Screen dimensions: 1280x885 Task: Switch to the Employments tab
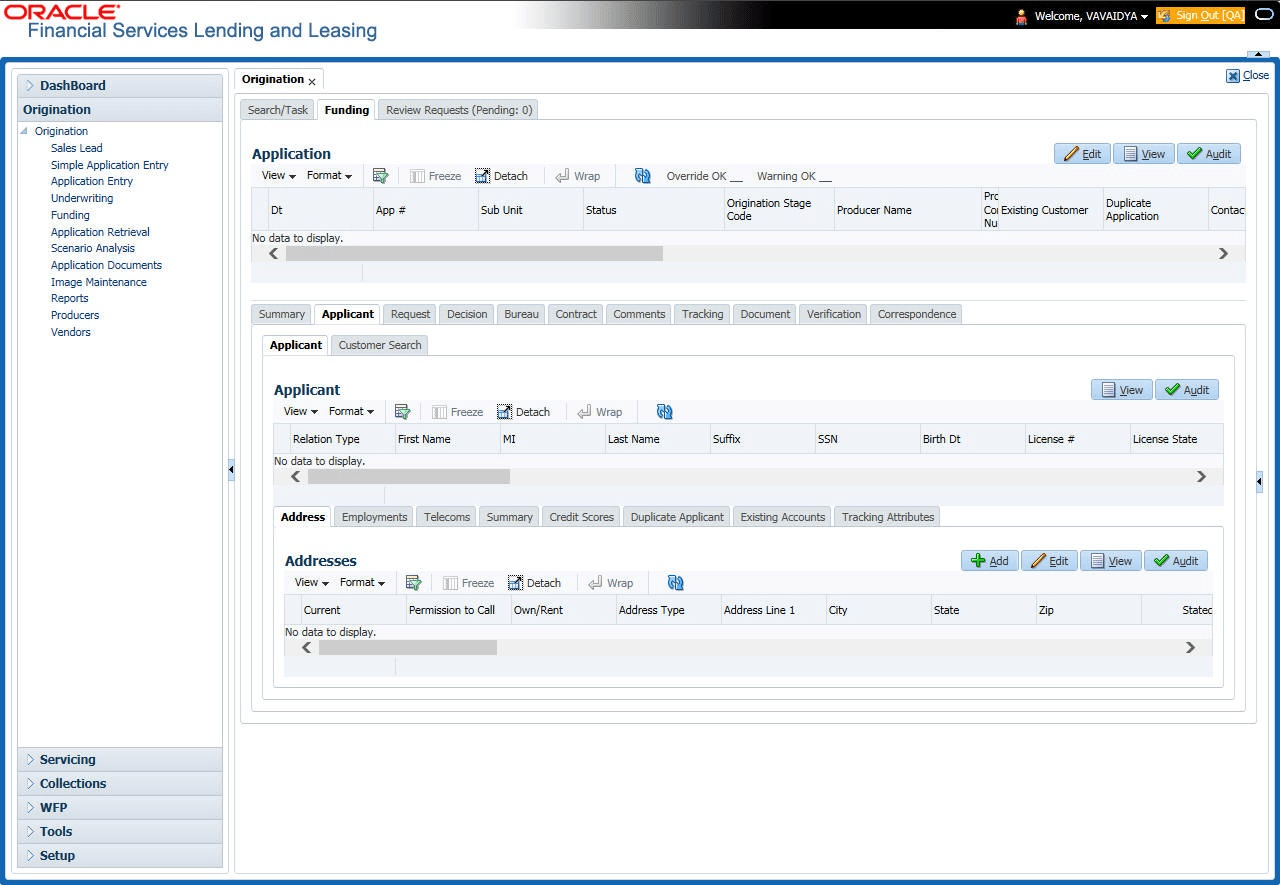click(x=374, y=517)
